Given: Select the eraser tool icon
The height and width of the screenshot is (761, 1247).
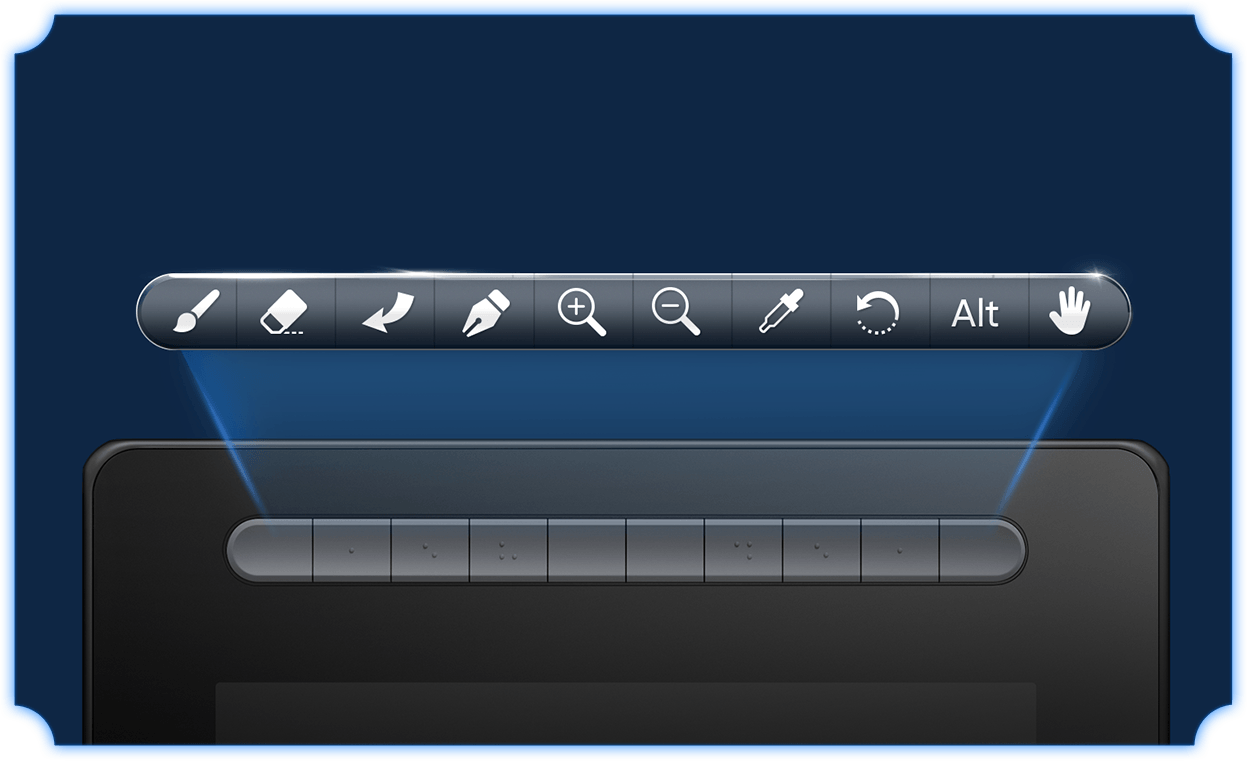Looking at the screenshot, I should [x=284, y=313].
